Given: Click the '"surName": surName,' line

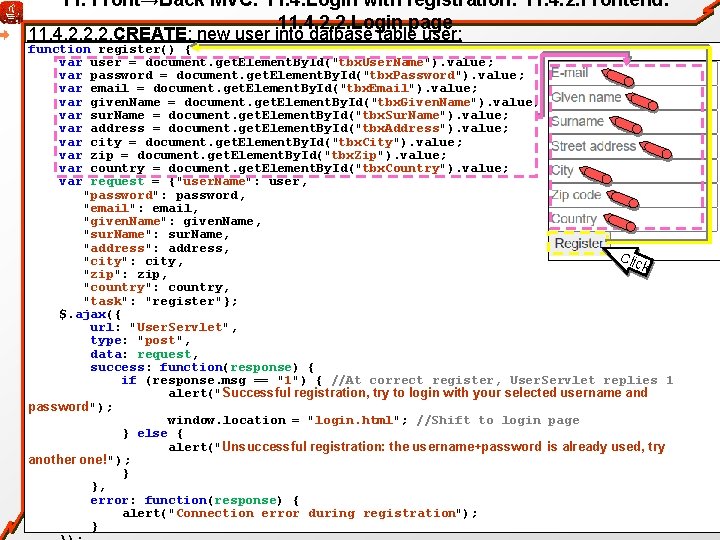Looking at the screenshot, I should point(156,234).
